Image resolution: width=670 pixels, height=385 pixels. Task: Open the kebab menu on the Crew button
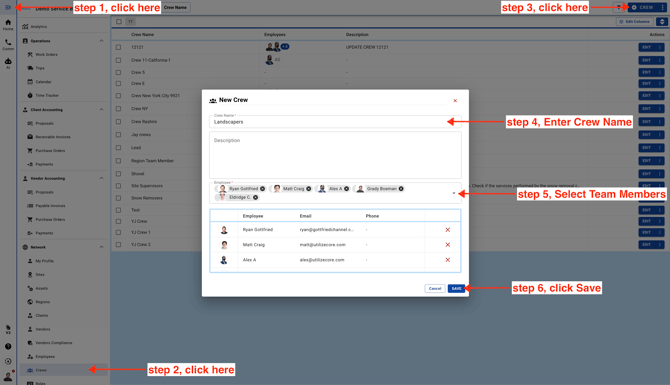click(x=663, y=7)
